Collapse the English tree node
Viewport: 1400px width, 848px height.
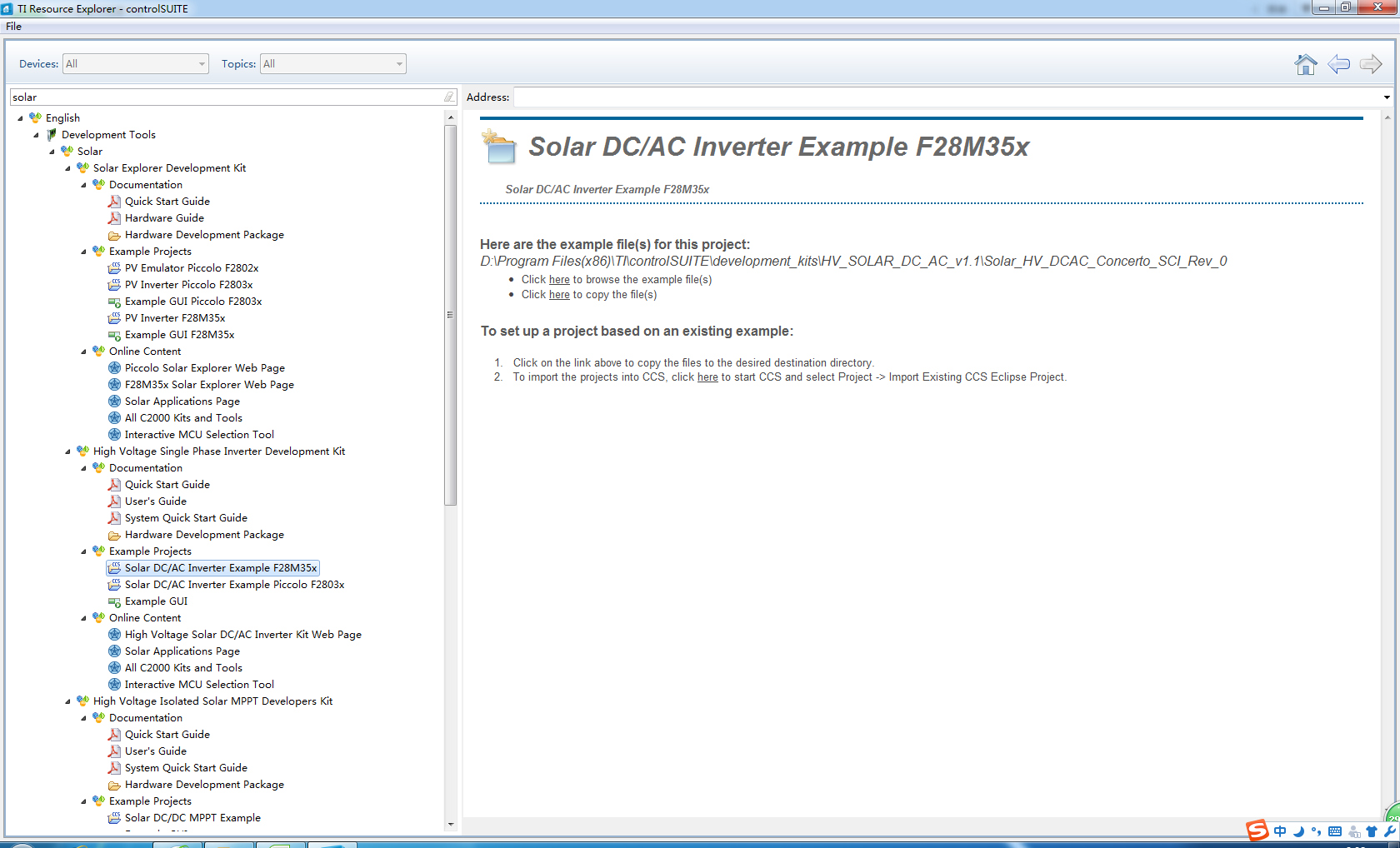pos(20,118)
